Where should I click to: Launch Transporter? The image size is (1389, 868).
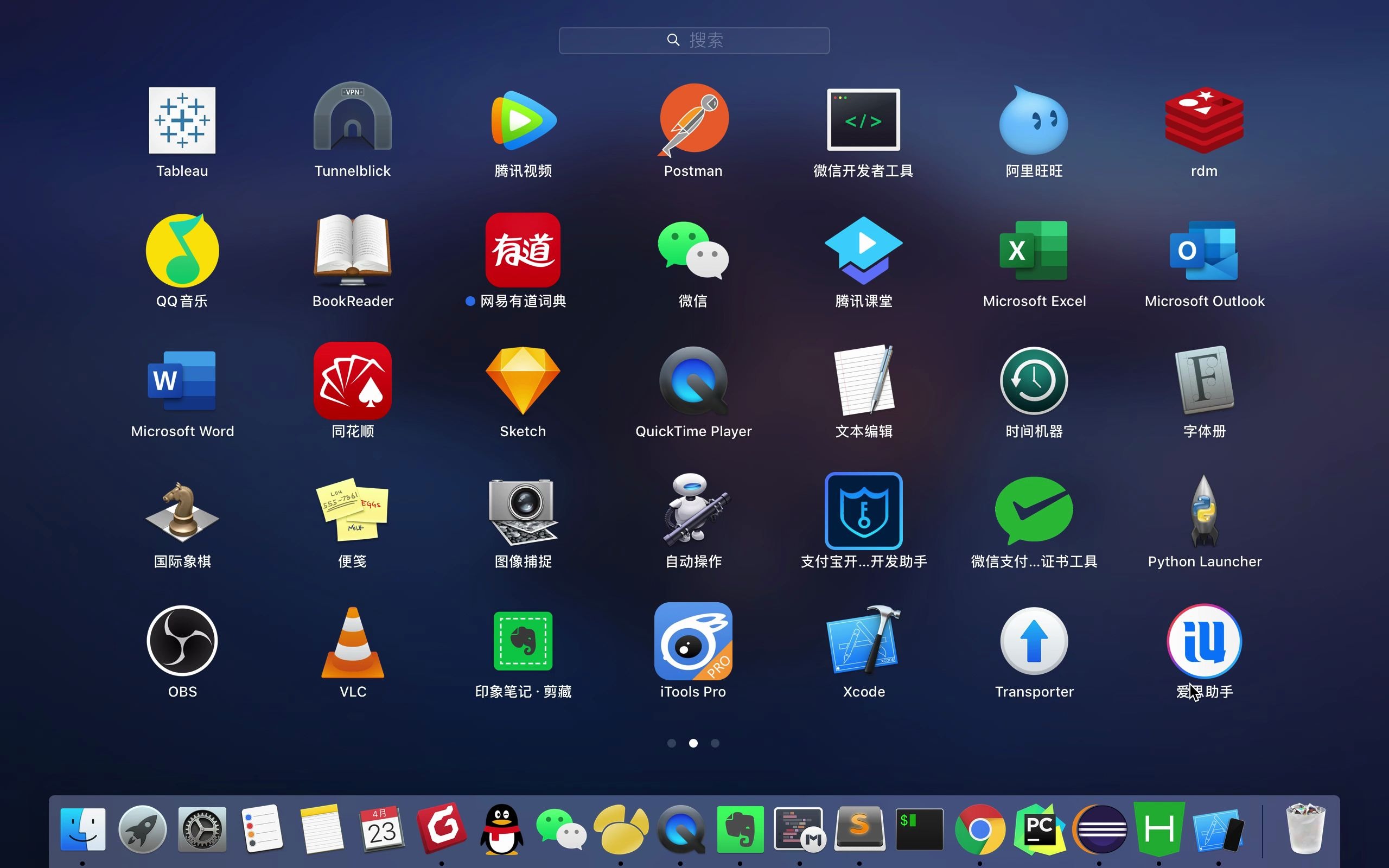tap(1034, 641)
